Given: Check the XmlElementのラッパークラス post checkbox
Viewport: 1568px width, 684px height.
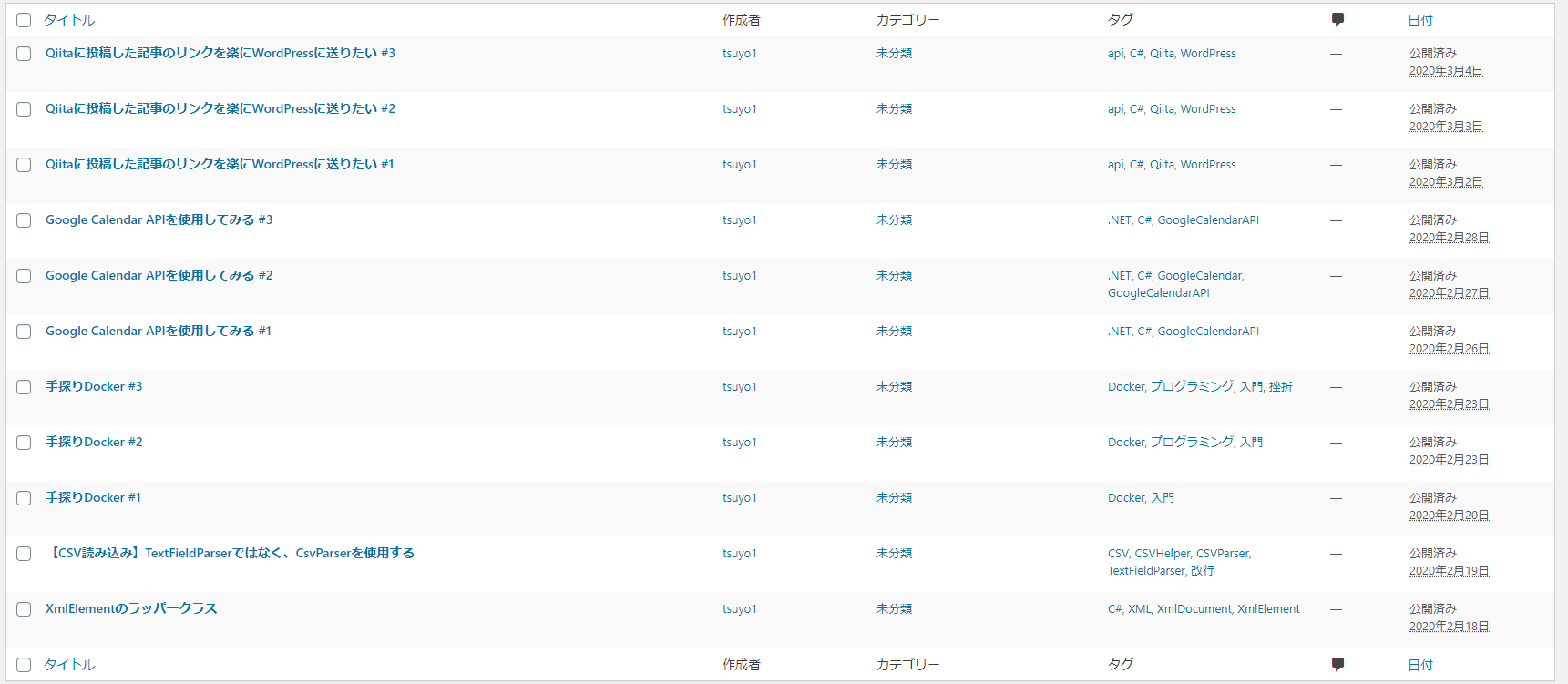Looking at the screenshot, I should click(x=24, y=609).
